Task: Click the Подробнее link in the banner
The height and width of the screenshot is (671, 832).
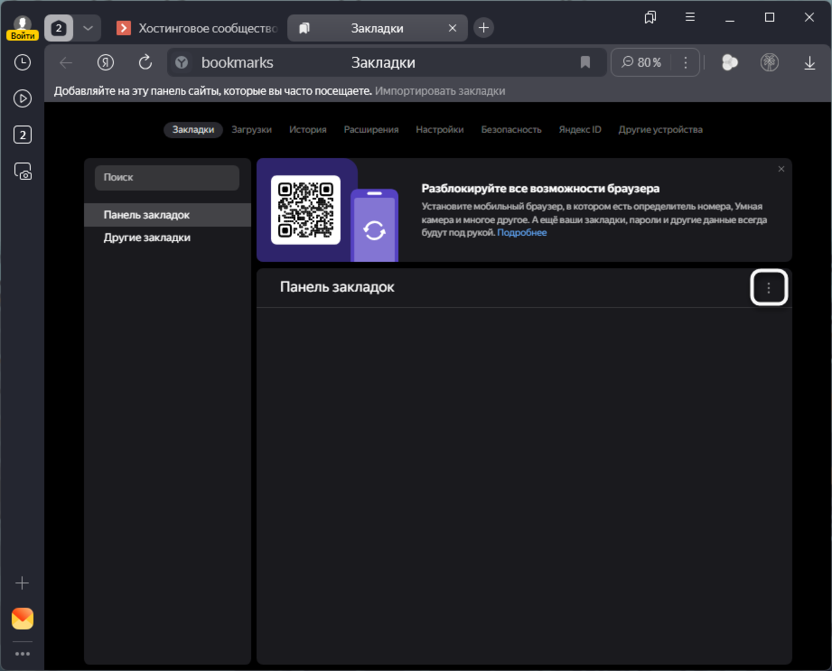Action: (522, 233)
